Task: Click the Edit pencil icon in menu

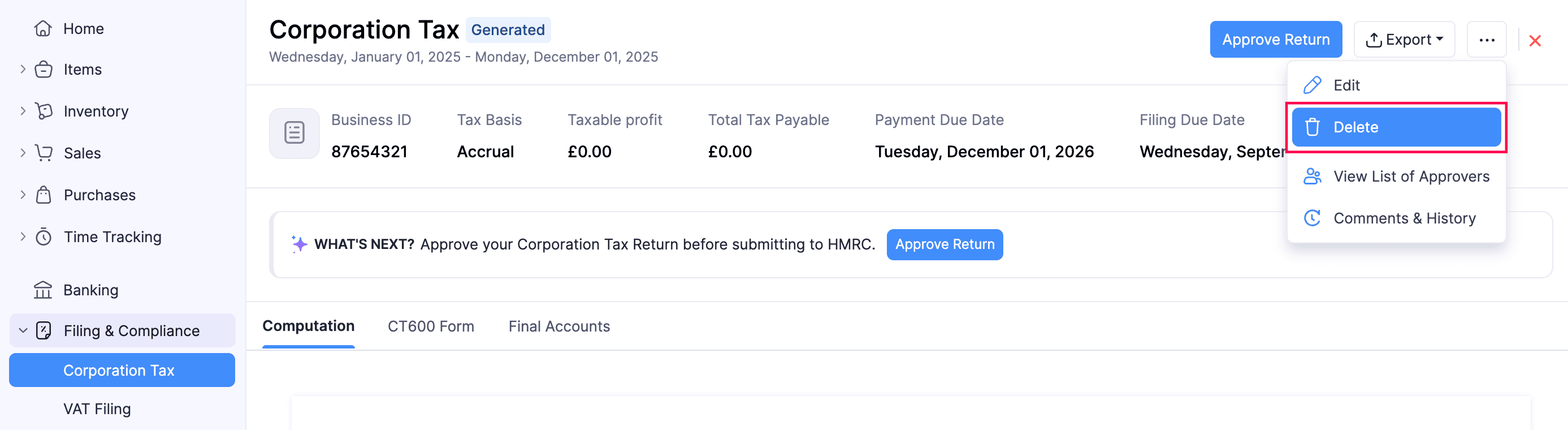Action: [x=1313, y=85]
